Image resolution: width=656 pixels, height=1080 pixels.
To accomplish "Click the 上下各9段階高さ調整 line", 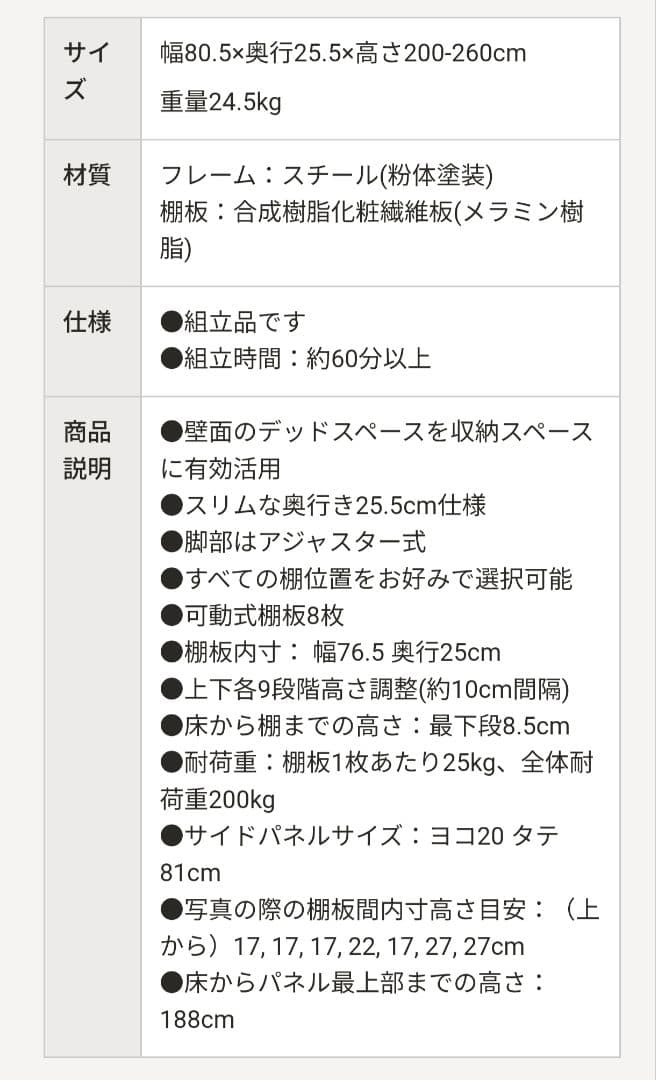I will (x=365, y=689).
